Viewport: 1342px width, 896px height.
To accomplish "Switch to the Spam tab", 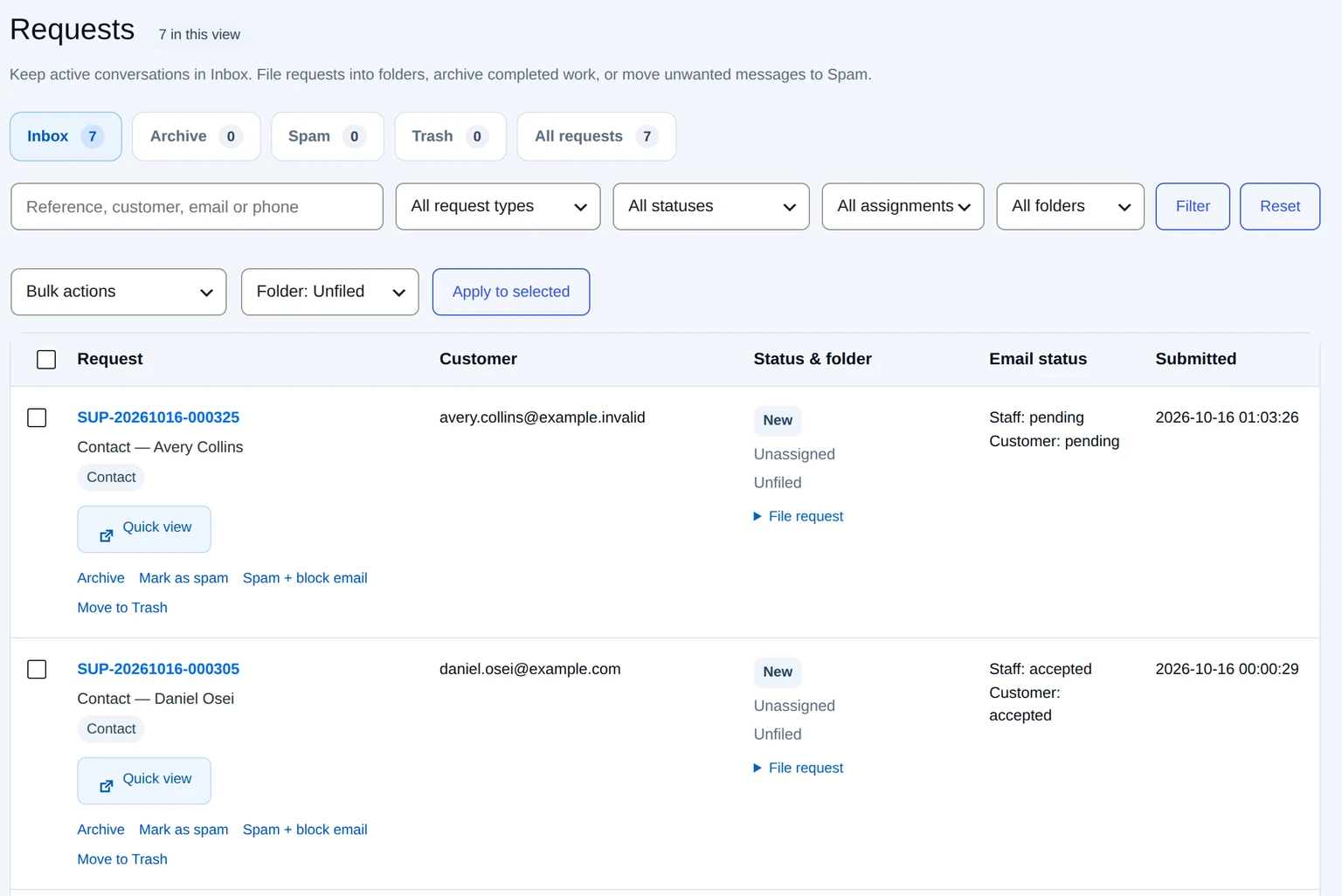I will (x=328, y=136).
